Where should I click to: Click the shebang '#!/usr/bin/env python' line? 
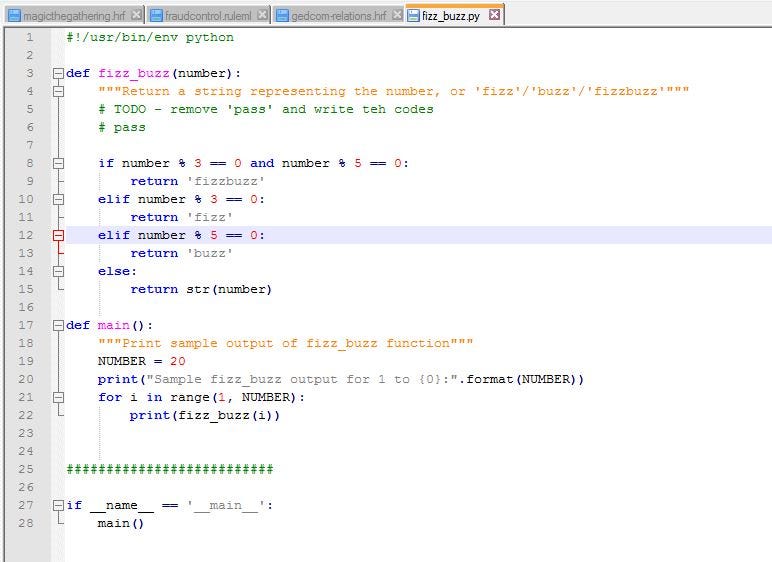point(150,37)
